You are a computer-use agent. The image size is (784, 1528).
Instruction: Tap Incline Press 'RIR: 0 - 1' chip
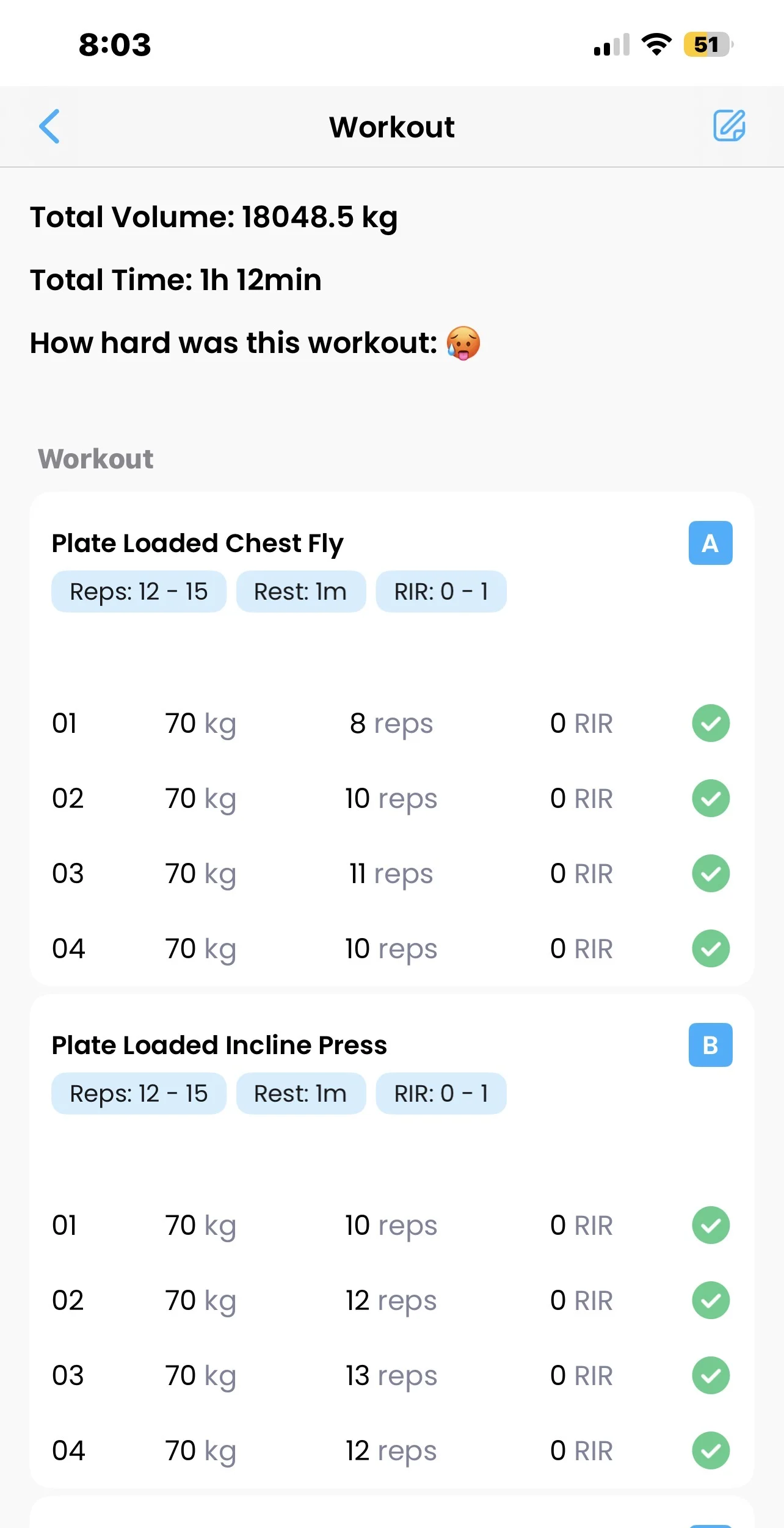coord(441,1094)
